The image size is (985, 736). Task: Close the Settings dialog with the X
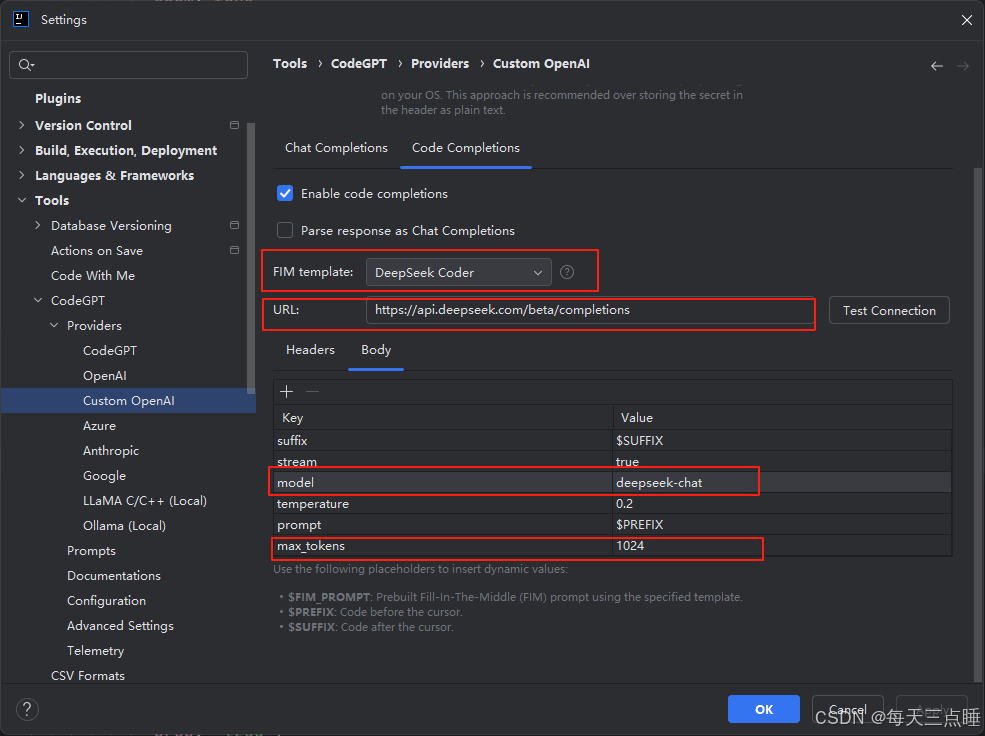[x=967, y=20]
